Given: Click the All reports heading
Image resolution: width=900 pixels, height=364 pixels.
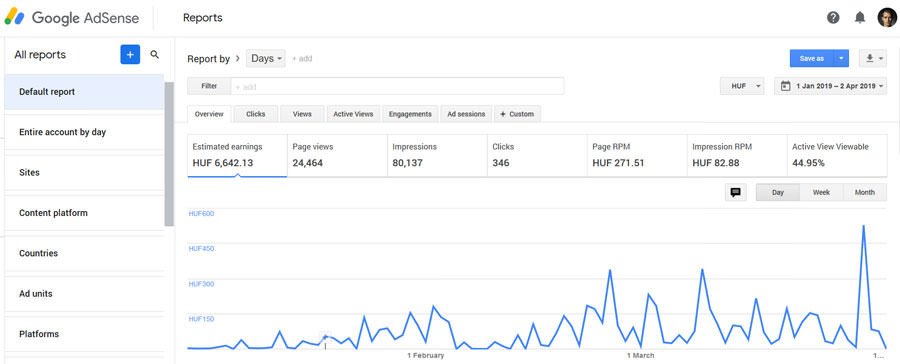Looking at the screenshot, I should [x=40, y=55].
